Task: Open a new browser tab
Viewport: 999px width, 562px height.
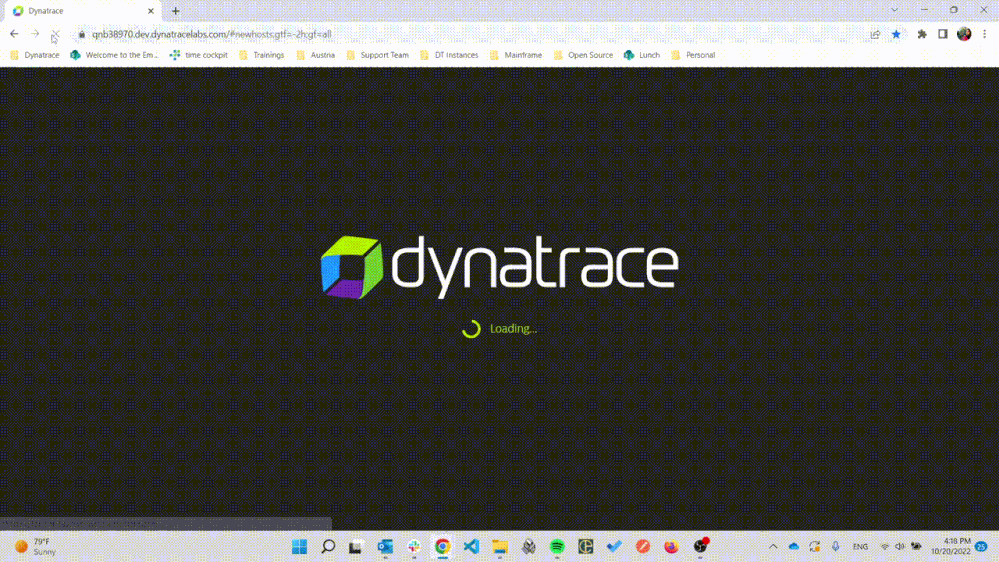Action: pyautogui.click(x=176, y=11)
